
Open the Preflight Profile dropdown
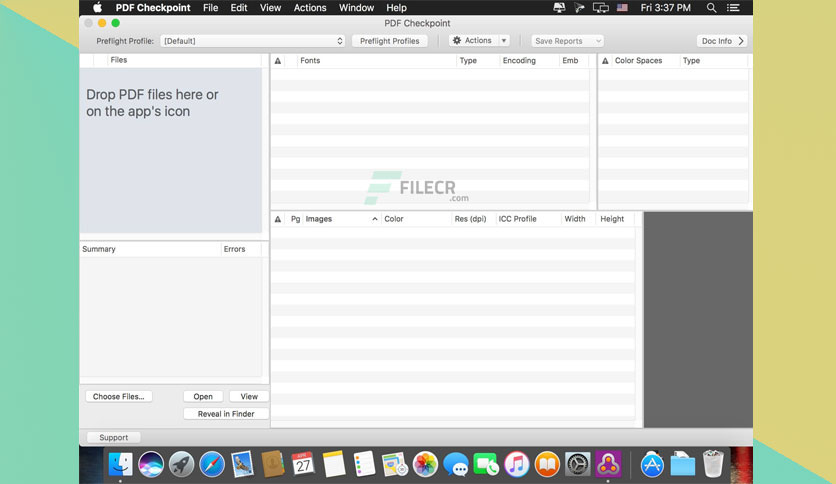point(252,41)
